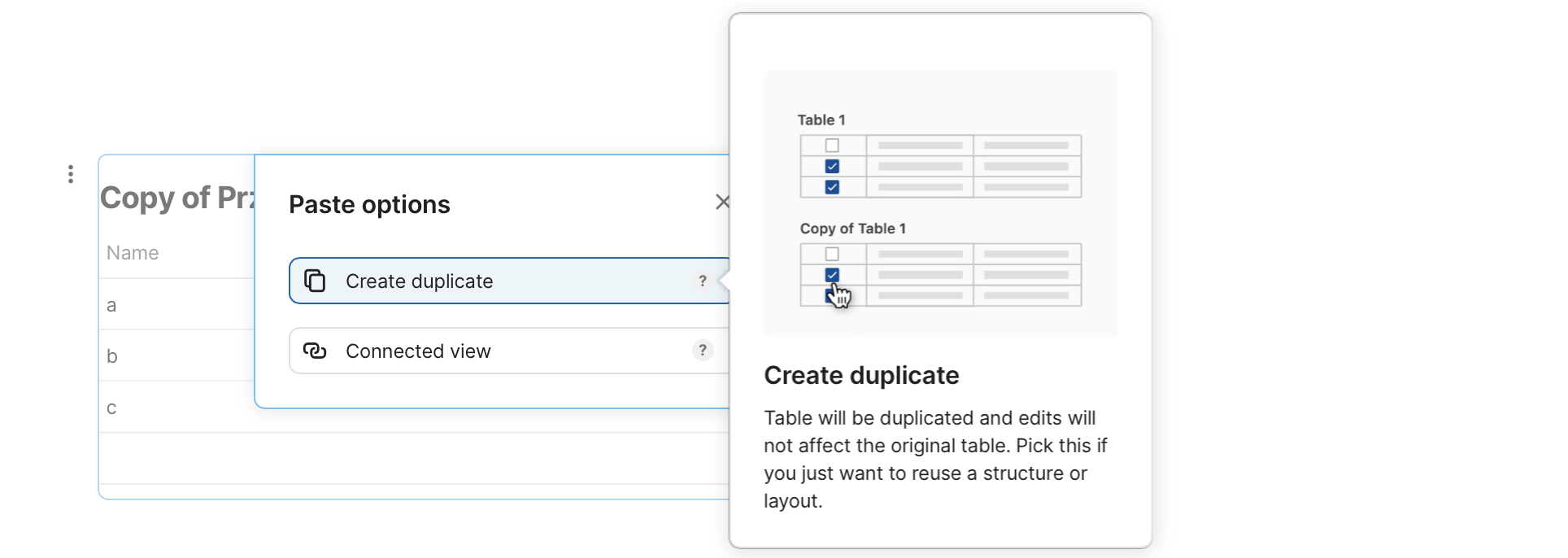This screenshot has width=1568, height=558.
Task: Click the Name column header
Action: tap(133, 253)
